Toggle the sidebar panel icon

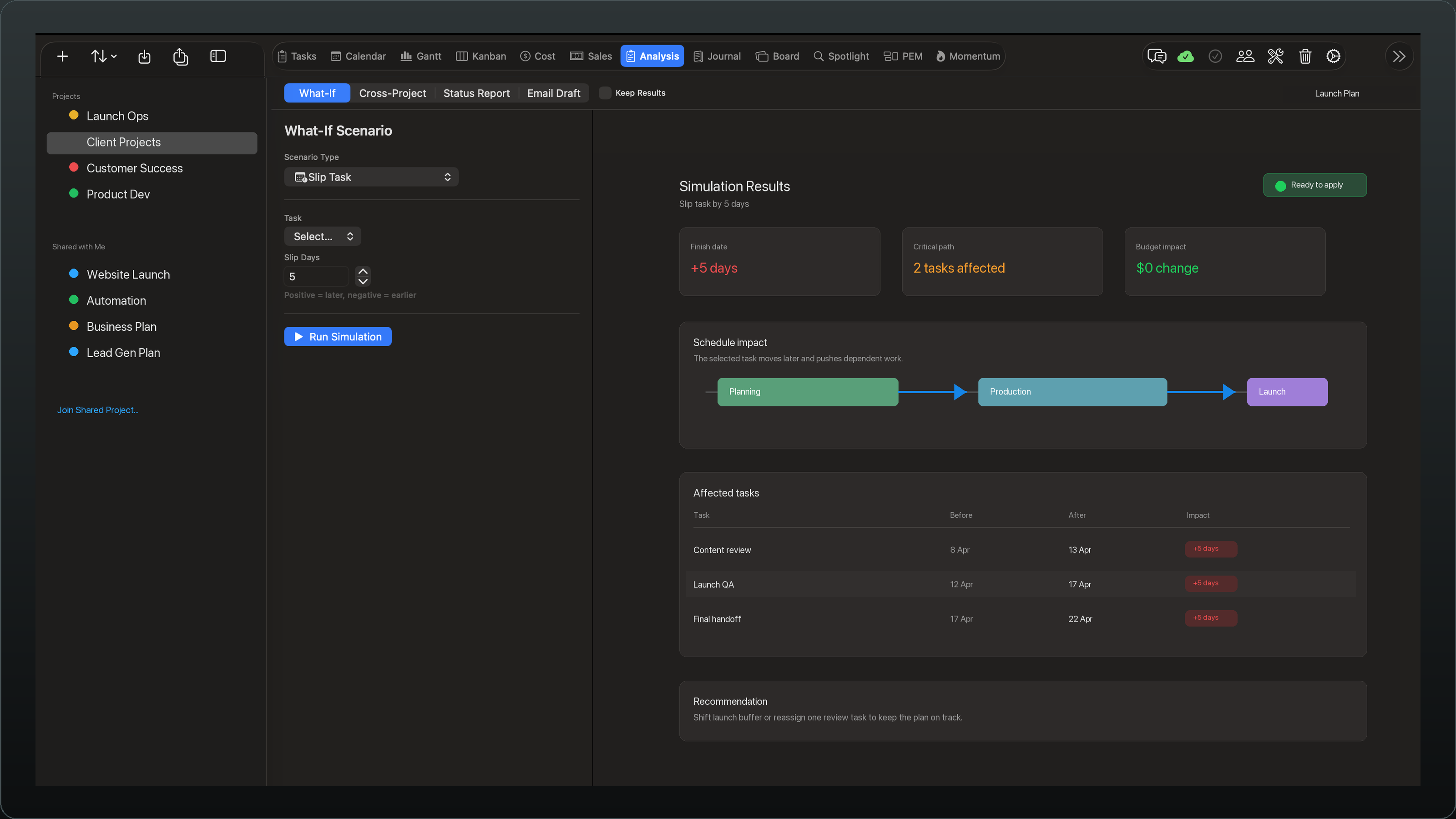click(x=218, y=56)
